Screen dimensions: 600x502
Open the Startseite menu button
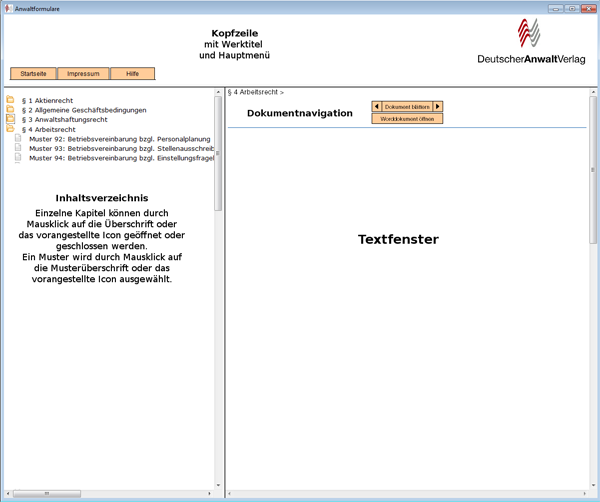[x=33, y=74]
